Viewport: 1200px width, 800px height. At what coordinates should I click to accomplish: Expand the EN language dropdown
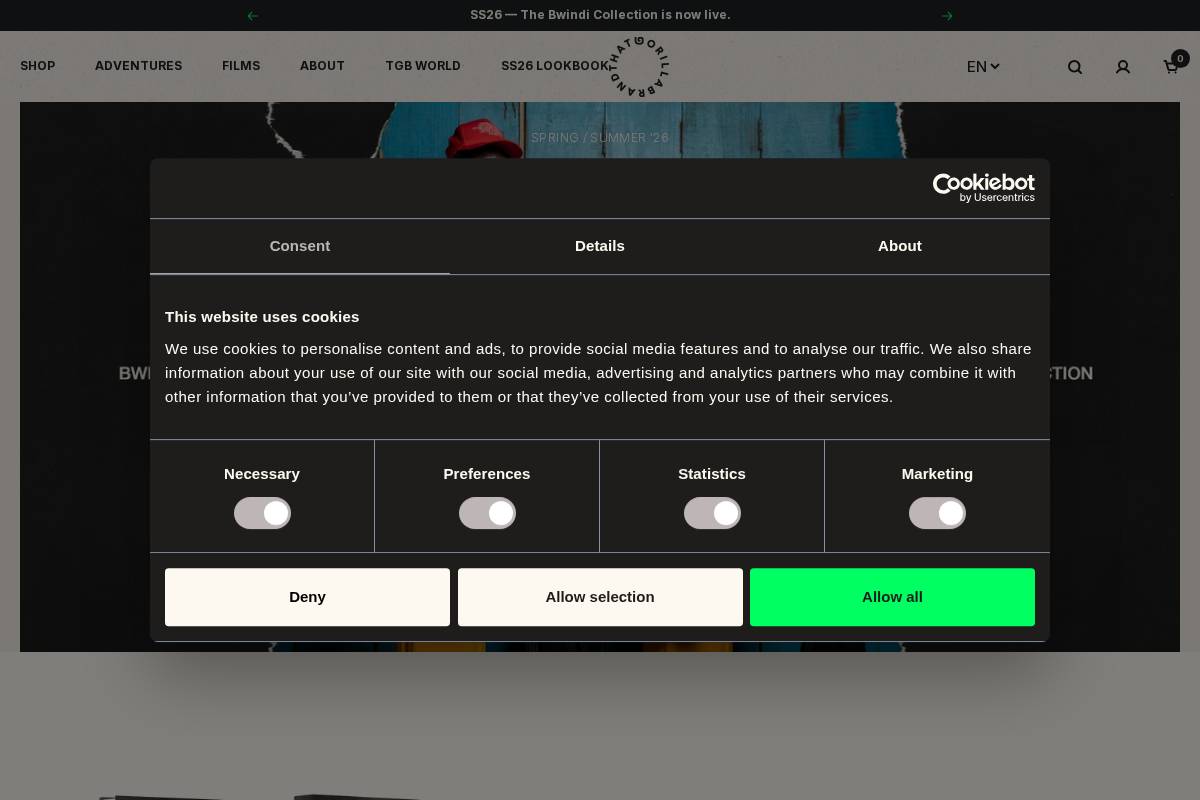coord(983,67)
